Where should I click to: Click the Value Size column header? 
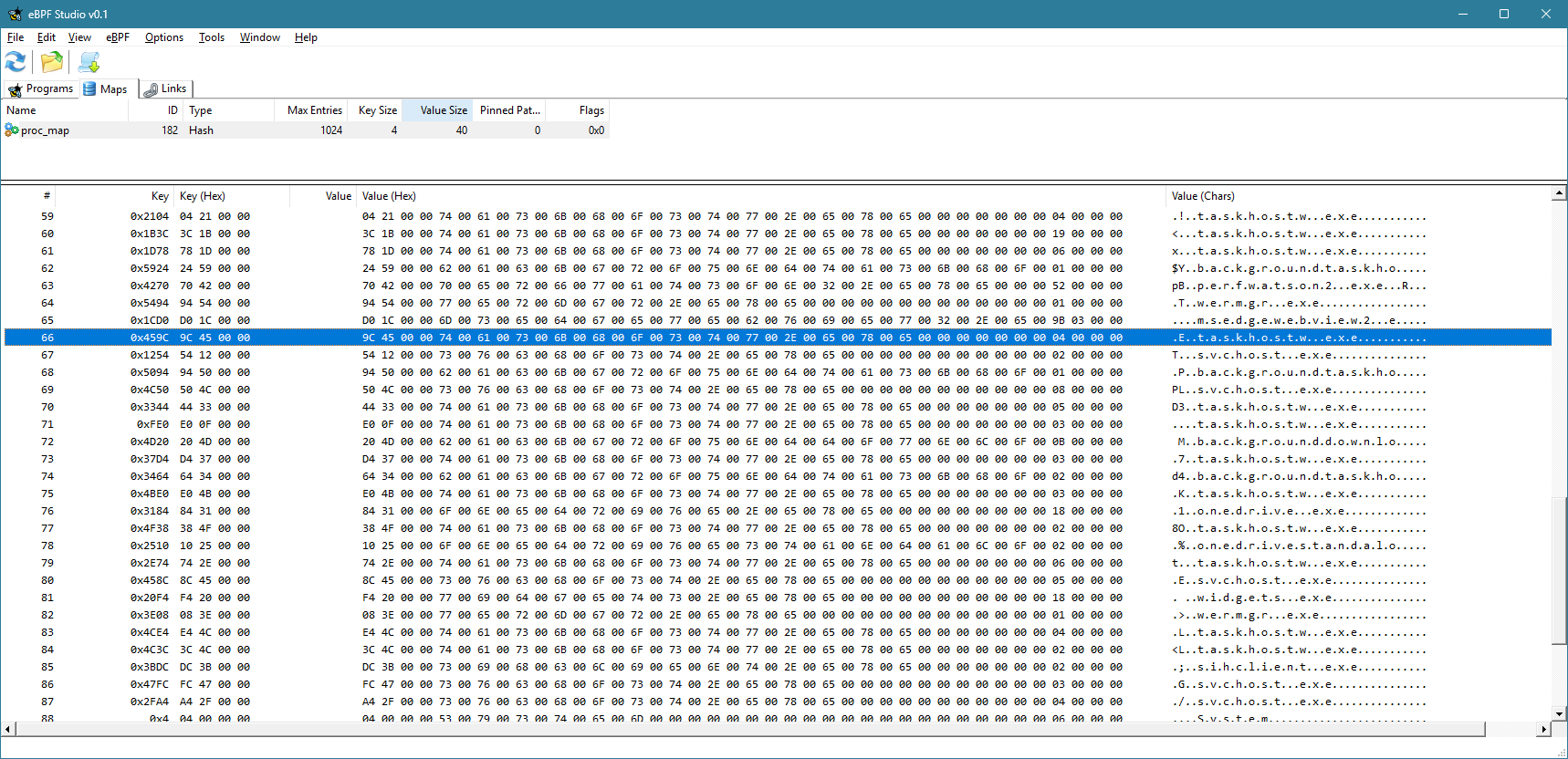[443, 110]
